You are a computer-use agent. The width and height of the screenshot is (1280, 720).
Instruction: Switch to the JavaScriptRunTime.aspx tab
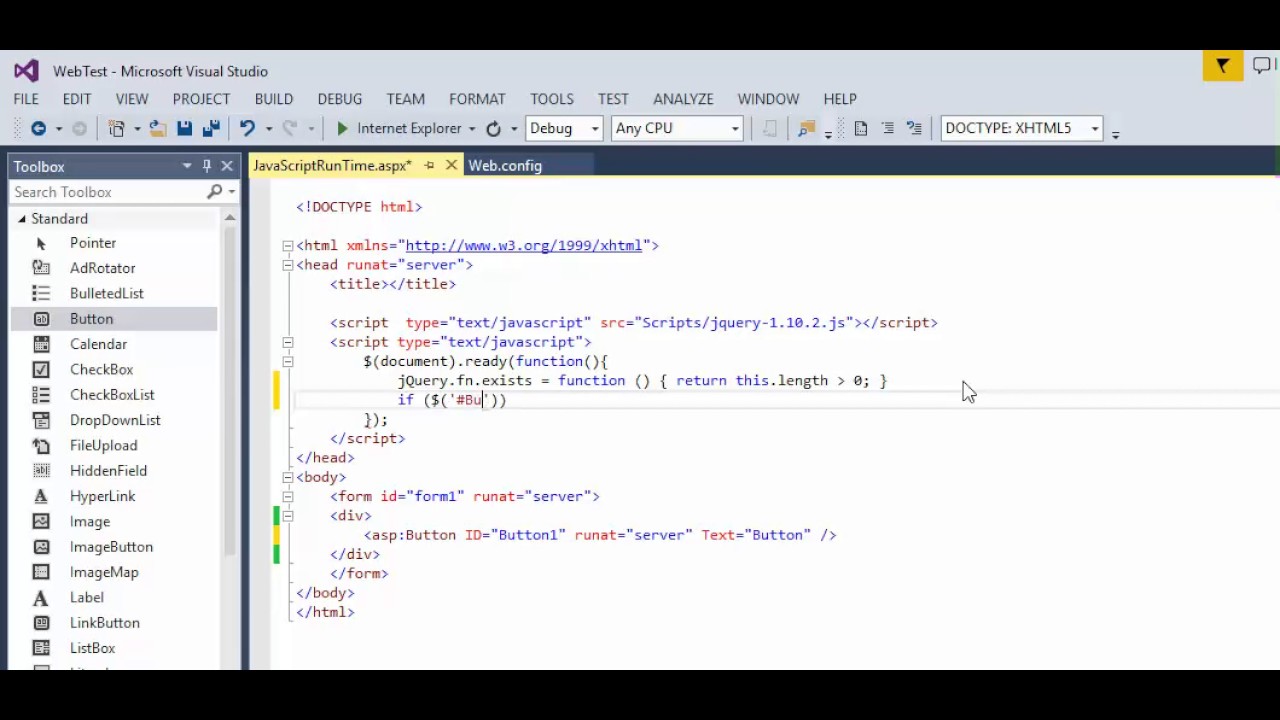(332, 166)
